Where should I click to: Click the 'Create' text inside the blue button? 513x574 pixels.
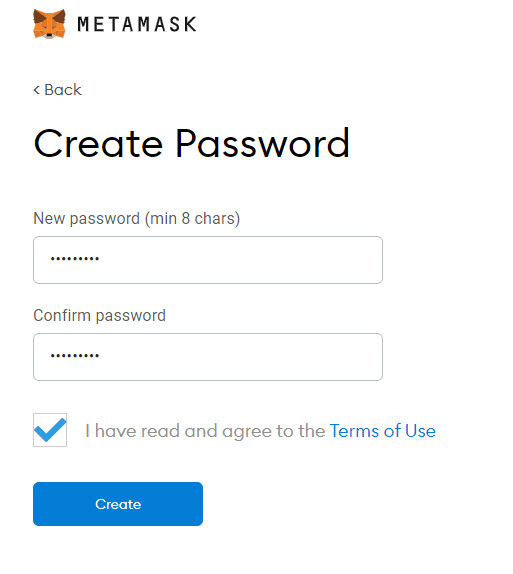118,504
